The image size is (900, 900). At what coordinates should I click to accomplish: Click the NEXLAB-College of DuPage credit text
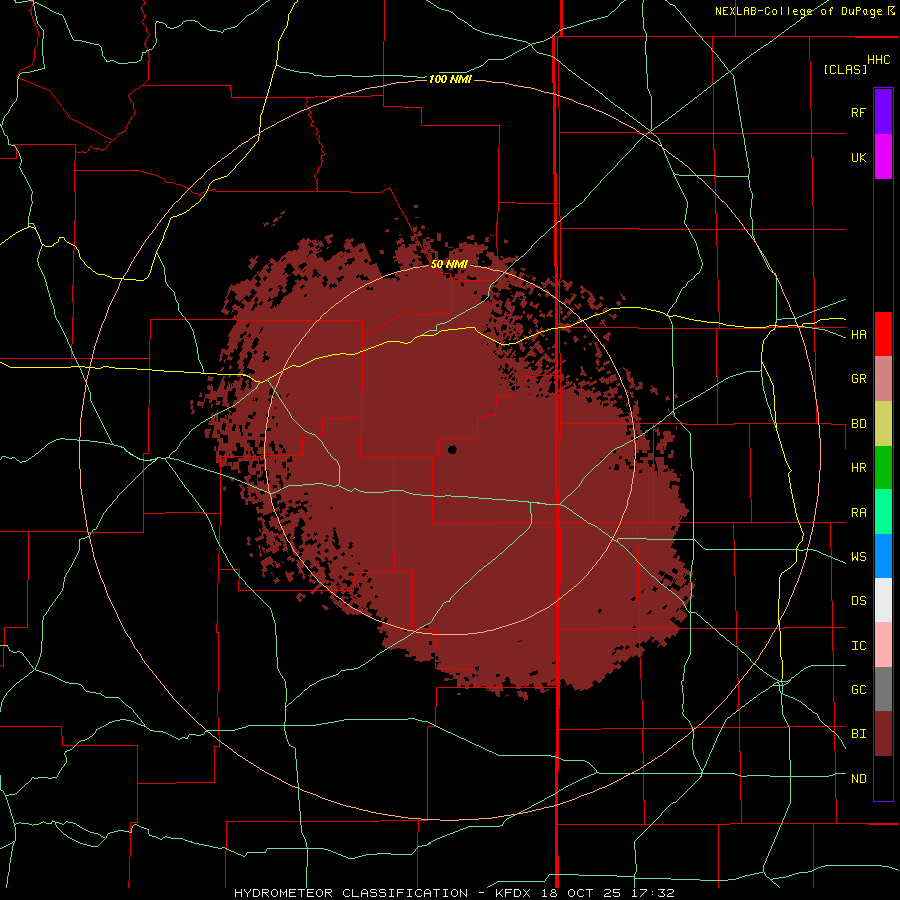pyautogui.click(x=804, y=11)
